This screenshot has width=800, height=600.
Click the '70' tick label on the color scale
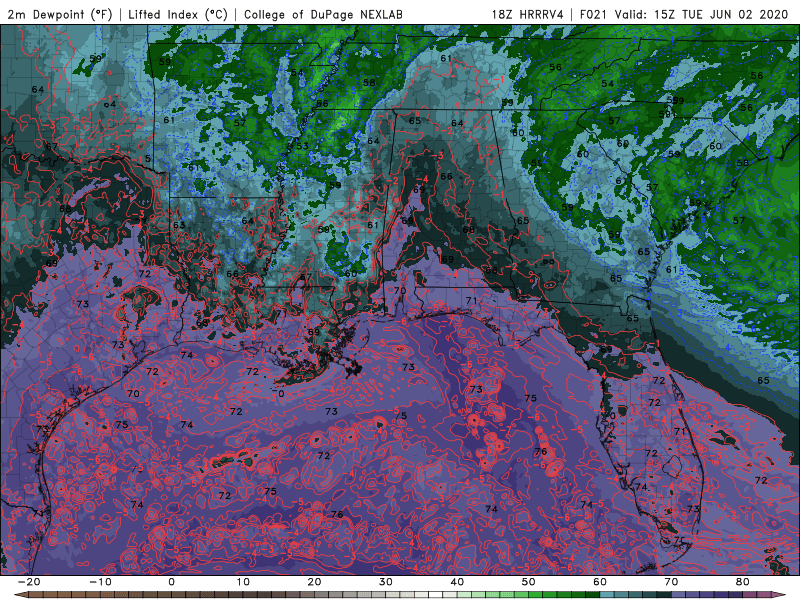[x=671, y=582]
